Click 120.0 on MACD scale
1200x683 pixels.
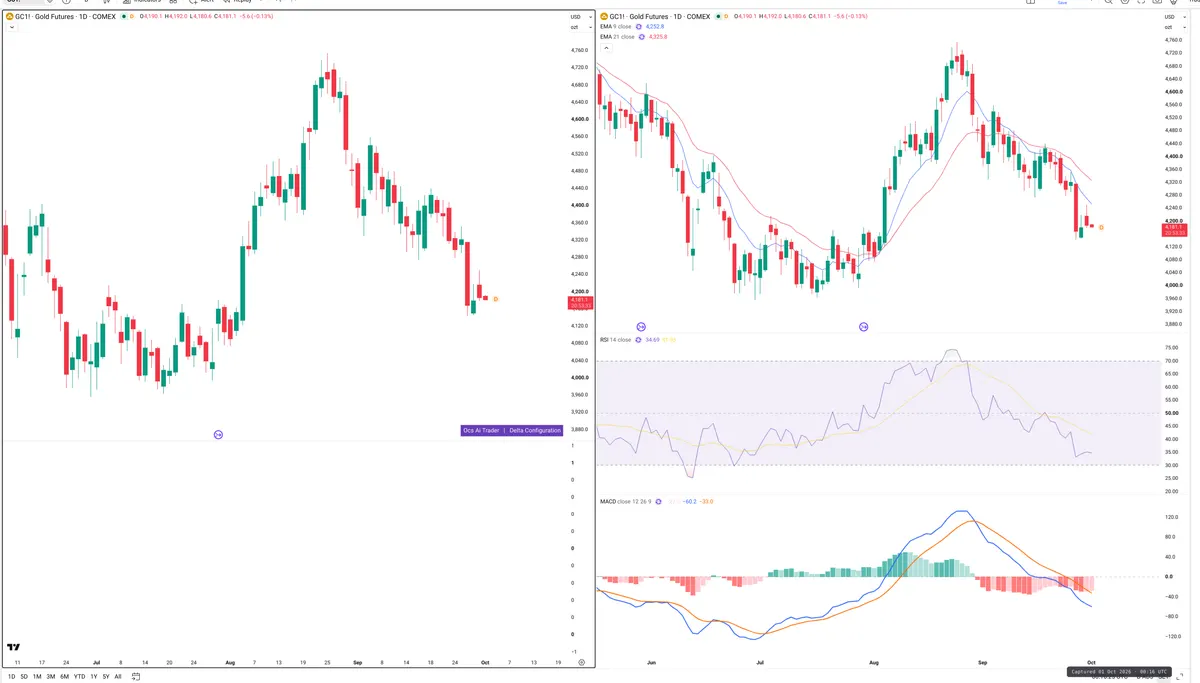1171,518
